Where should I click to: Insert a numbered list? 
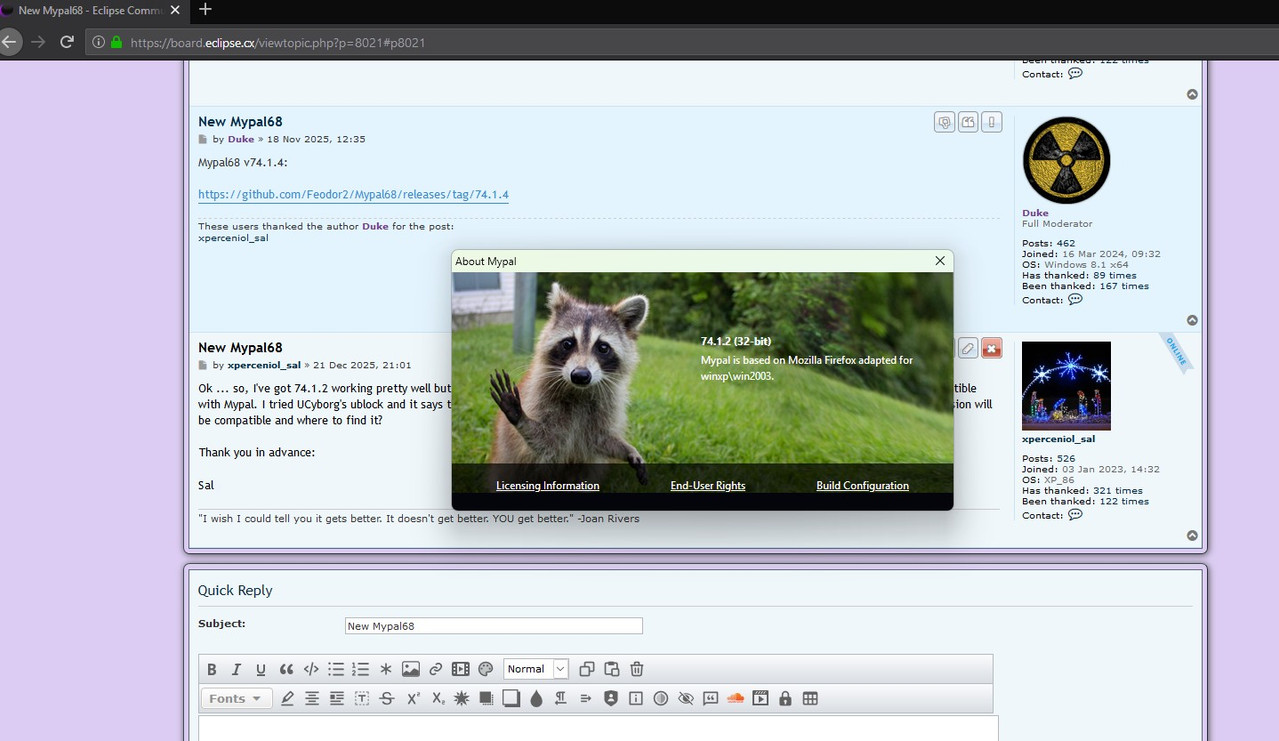361,669
